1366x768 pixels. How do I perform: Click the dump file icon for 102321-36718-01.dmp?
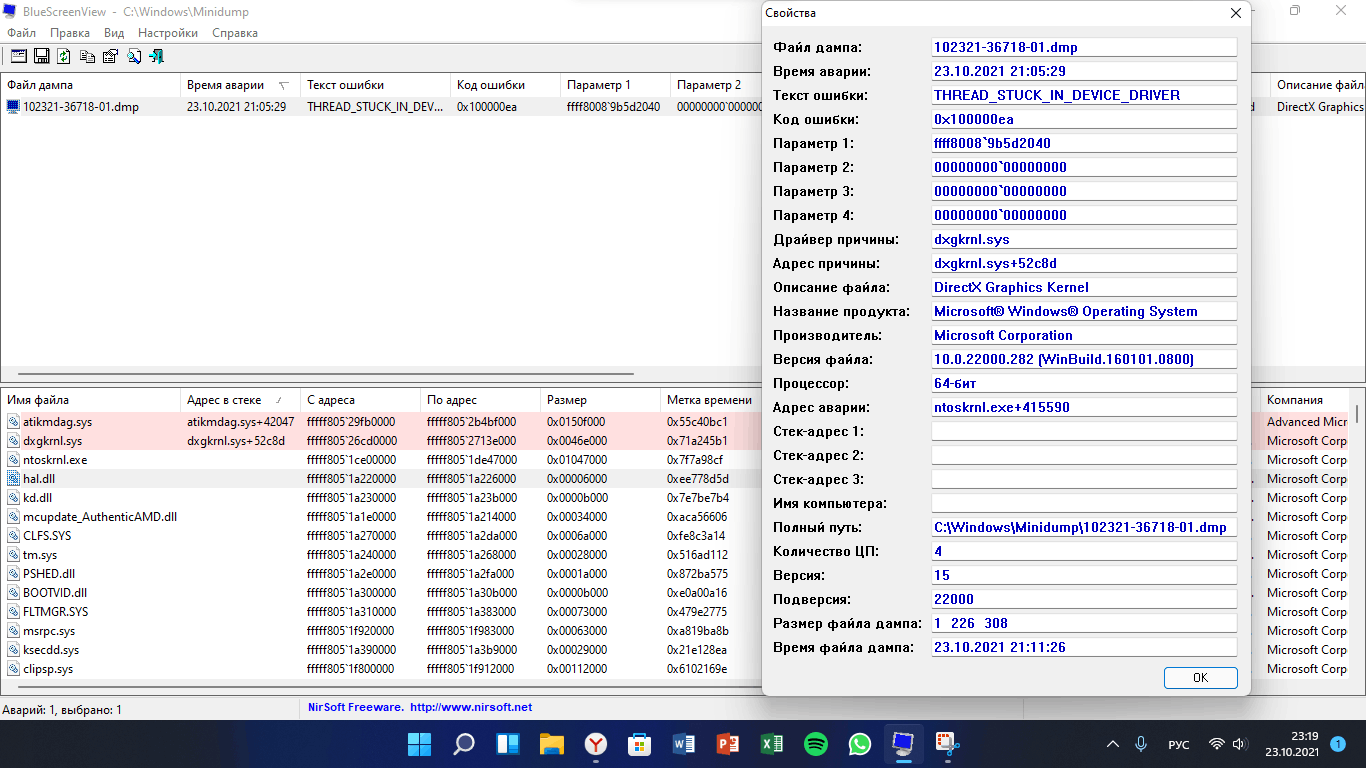[13, 107]
